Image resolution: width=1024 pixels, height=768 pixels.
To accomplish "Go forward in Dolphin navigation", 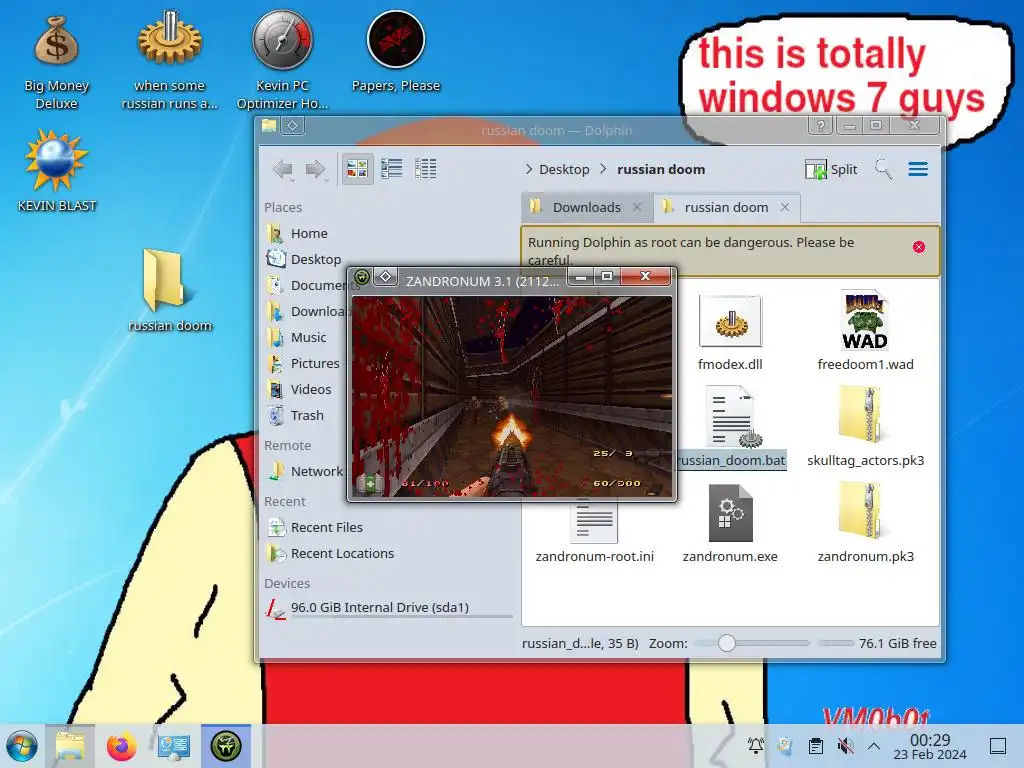I will tap(315, 170).
